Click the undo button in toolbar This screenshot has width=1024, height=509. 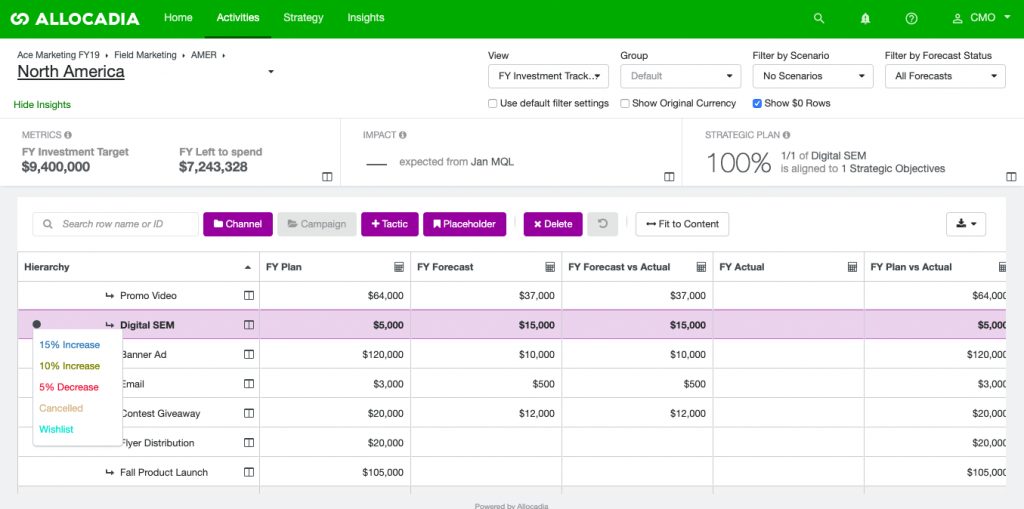[603, 223]
